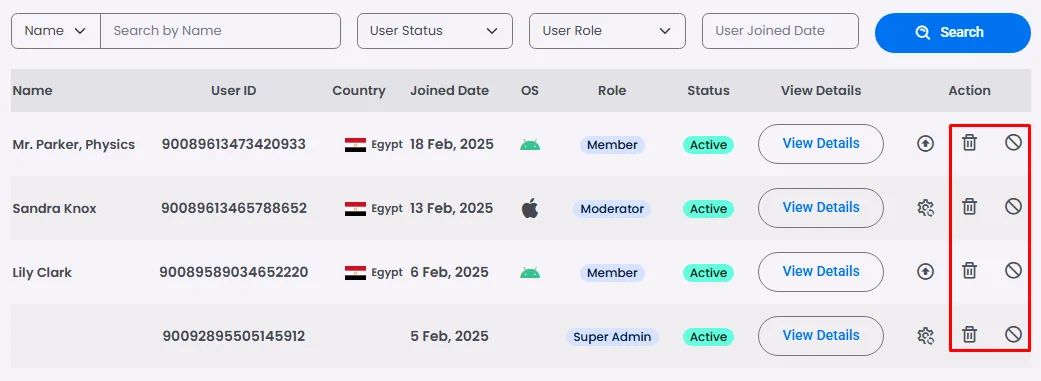
Task: Click upgrade arrow icon for Mr. Parker, Physics
Action: 925,143
